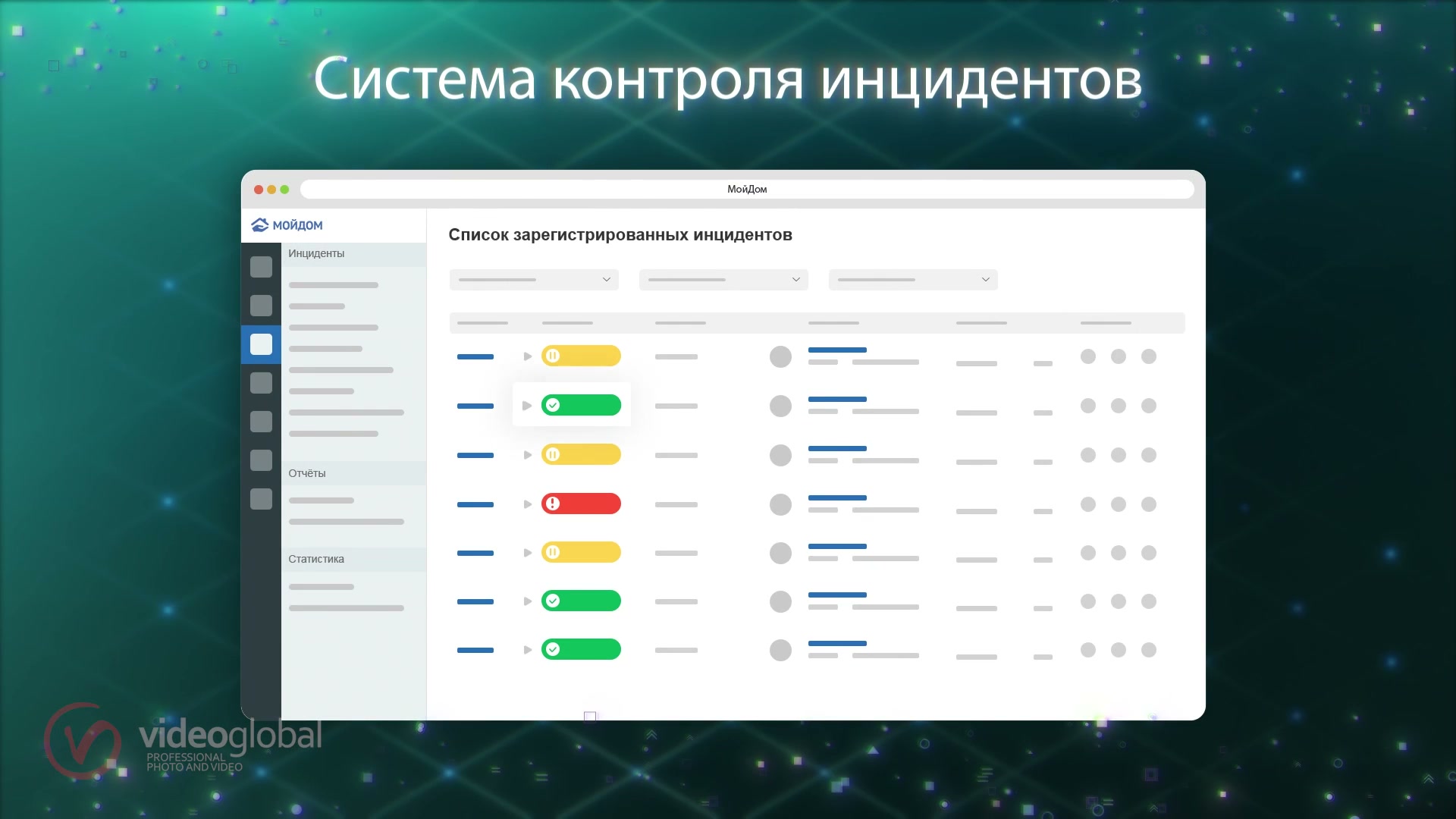
Task: Expand the fifth incident row arrow
Action: 528,553
